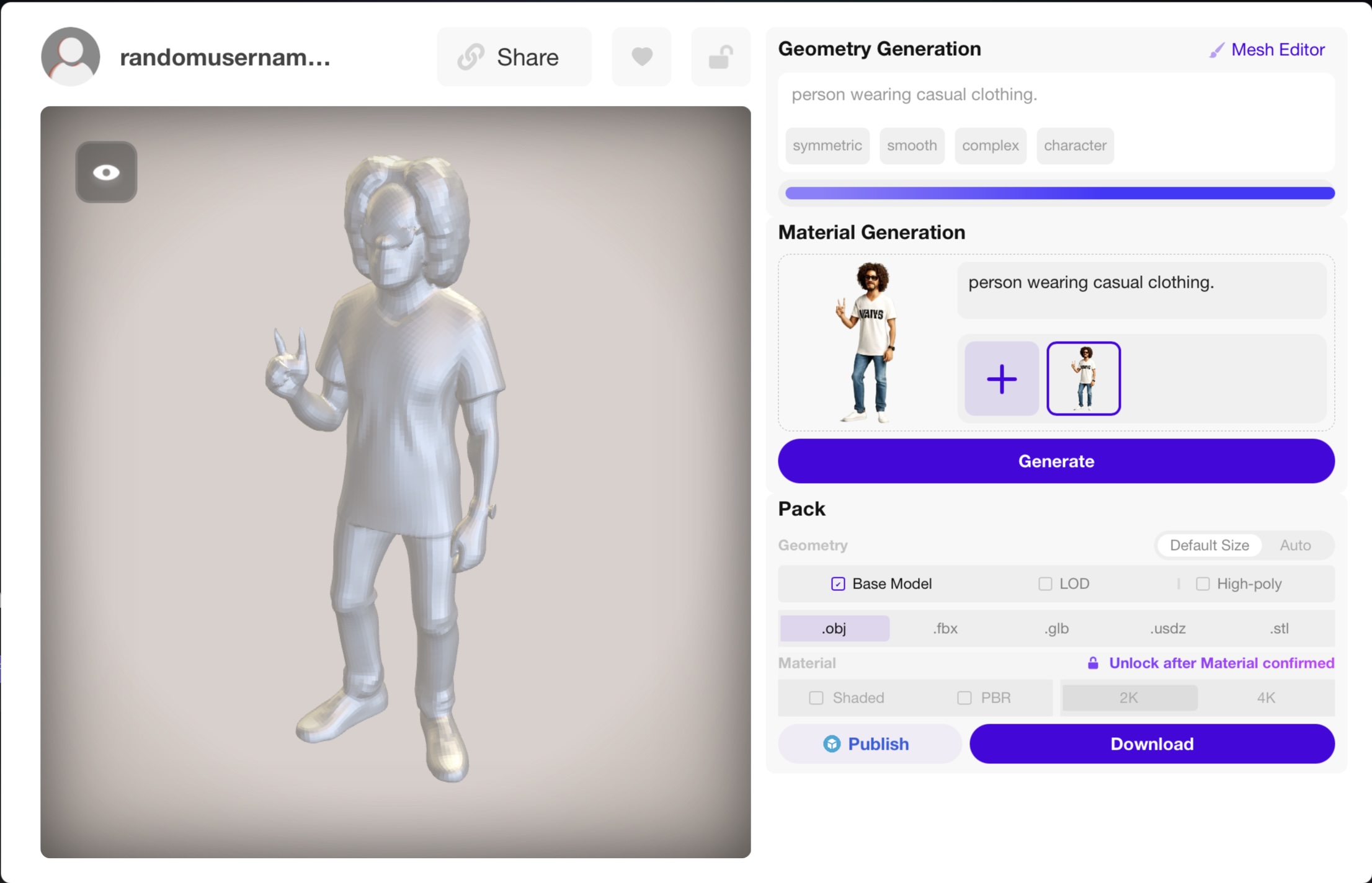Viewport: 1372px width, 883px height.
Task: Click the unlock padlock icon button
Action: coord(720,56)
